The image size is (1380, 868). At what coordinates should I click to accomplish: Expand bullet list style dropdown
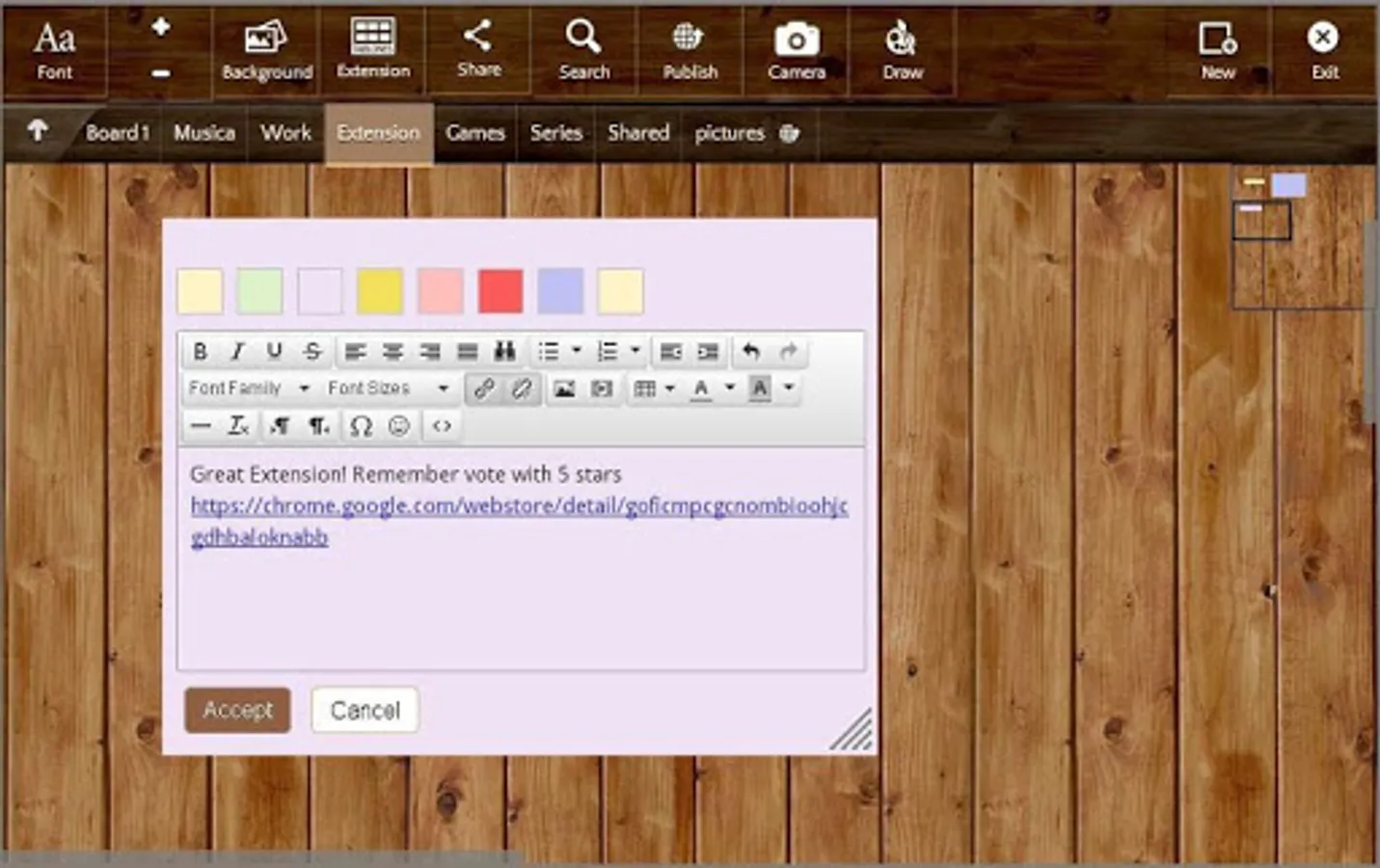[x=577, y=351]
